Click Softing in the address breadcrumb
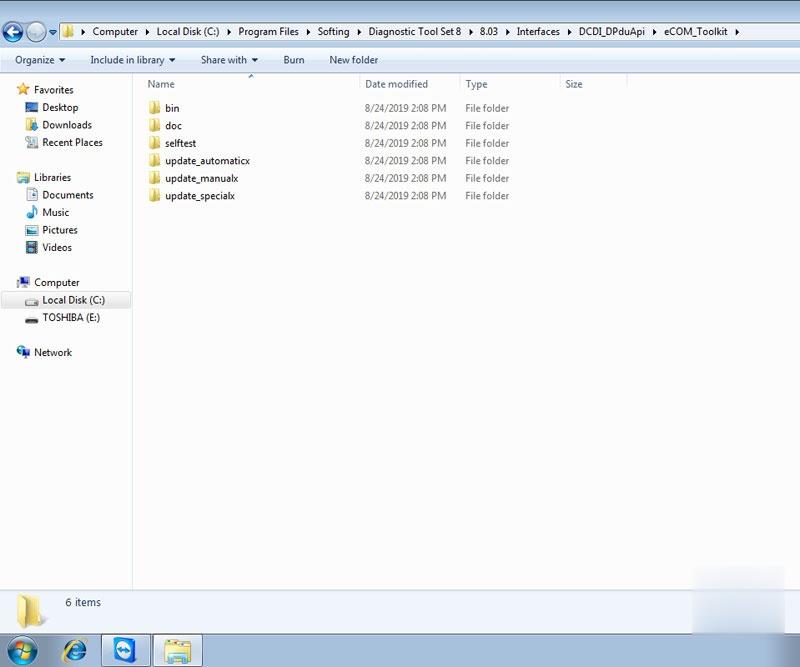The height and width of the screenshot is (667, 800). pos(333,32)
